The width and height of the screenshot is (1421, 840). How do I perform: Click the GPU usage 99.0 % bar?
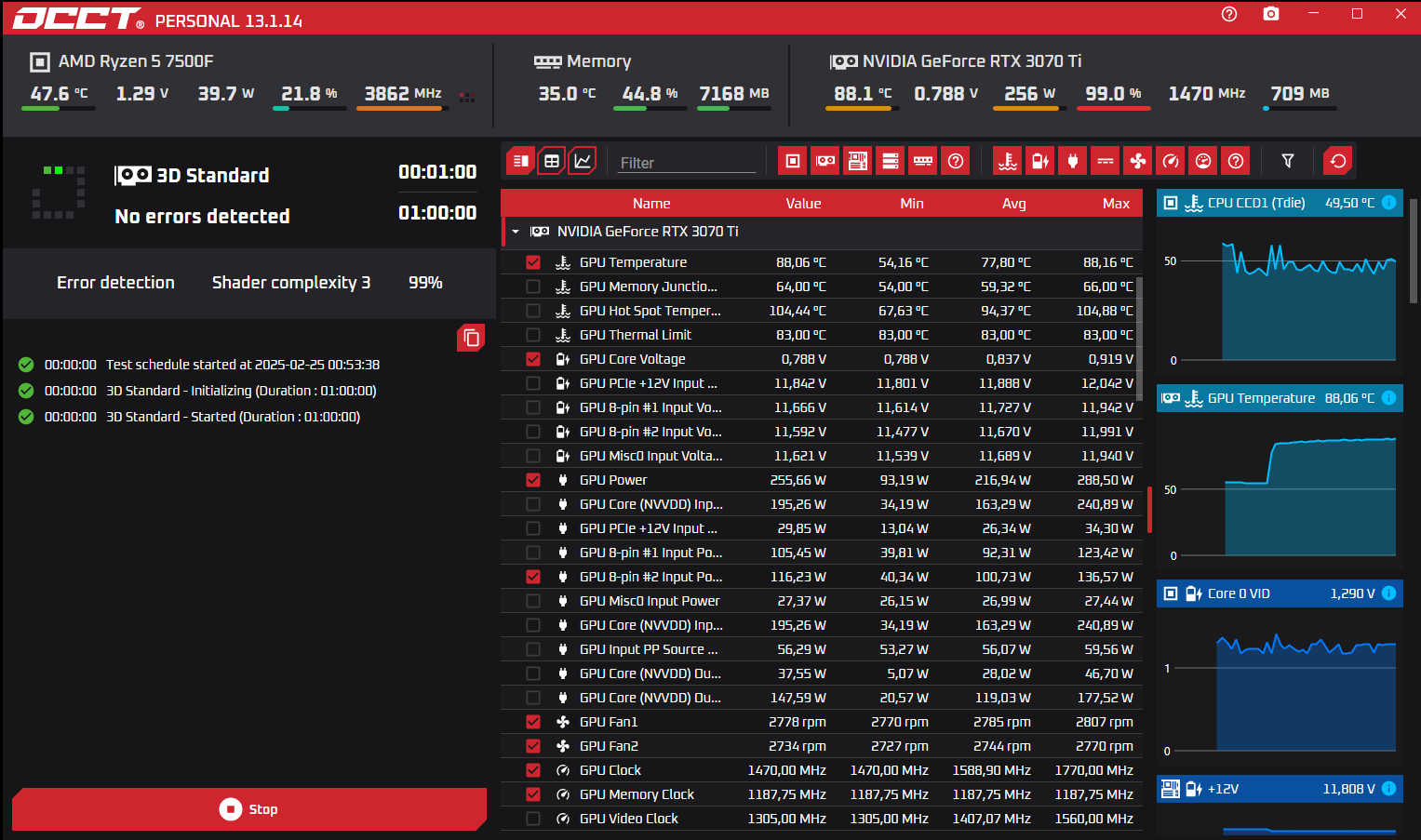pyautogui.click(x=1113, y=108)
